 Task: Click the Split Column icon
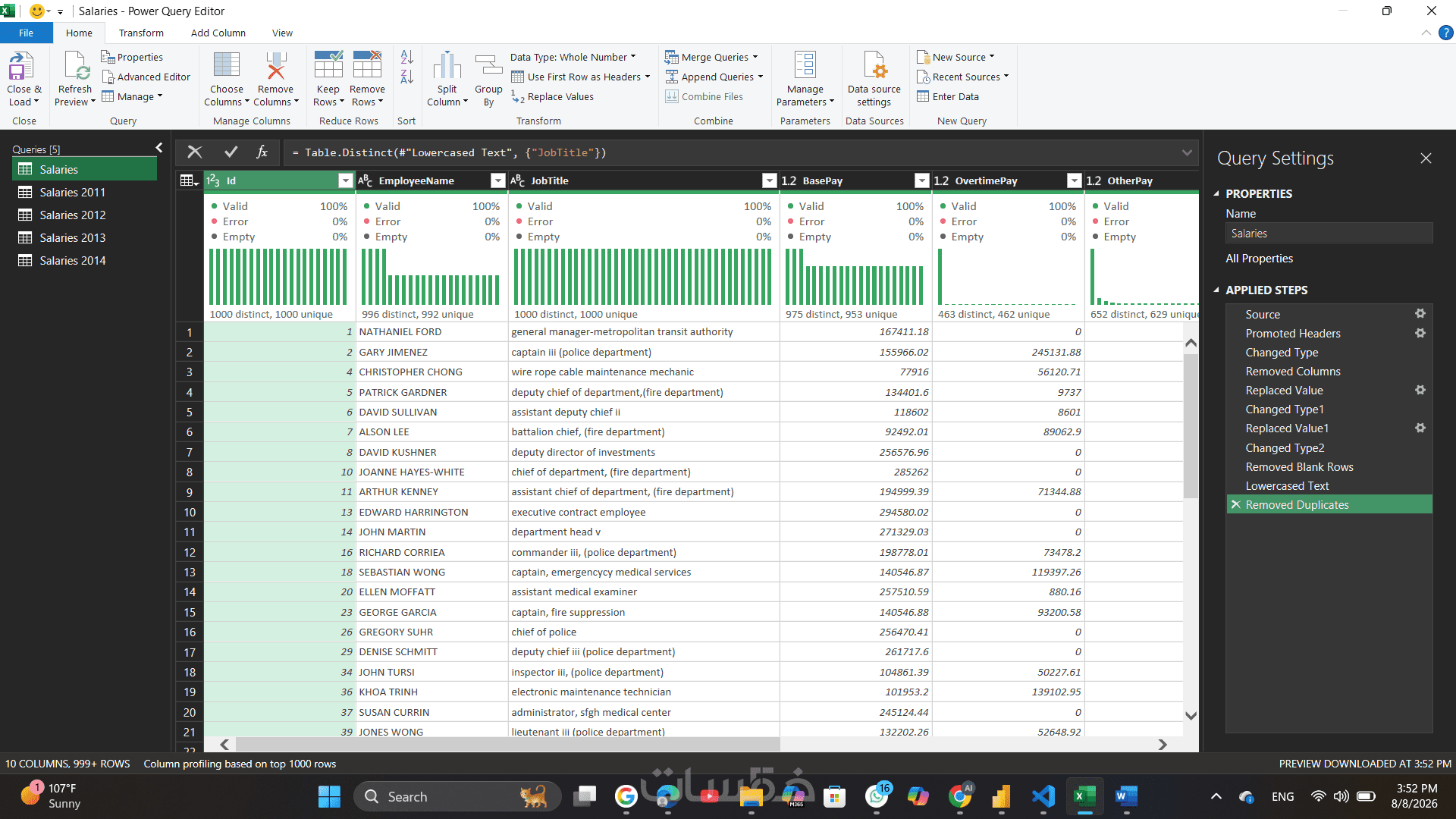pyautogui.click(x=447, y=66)
